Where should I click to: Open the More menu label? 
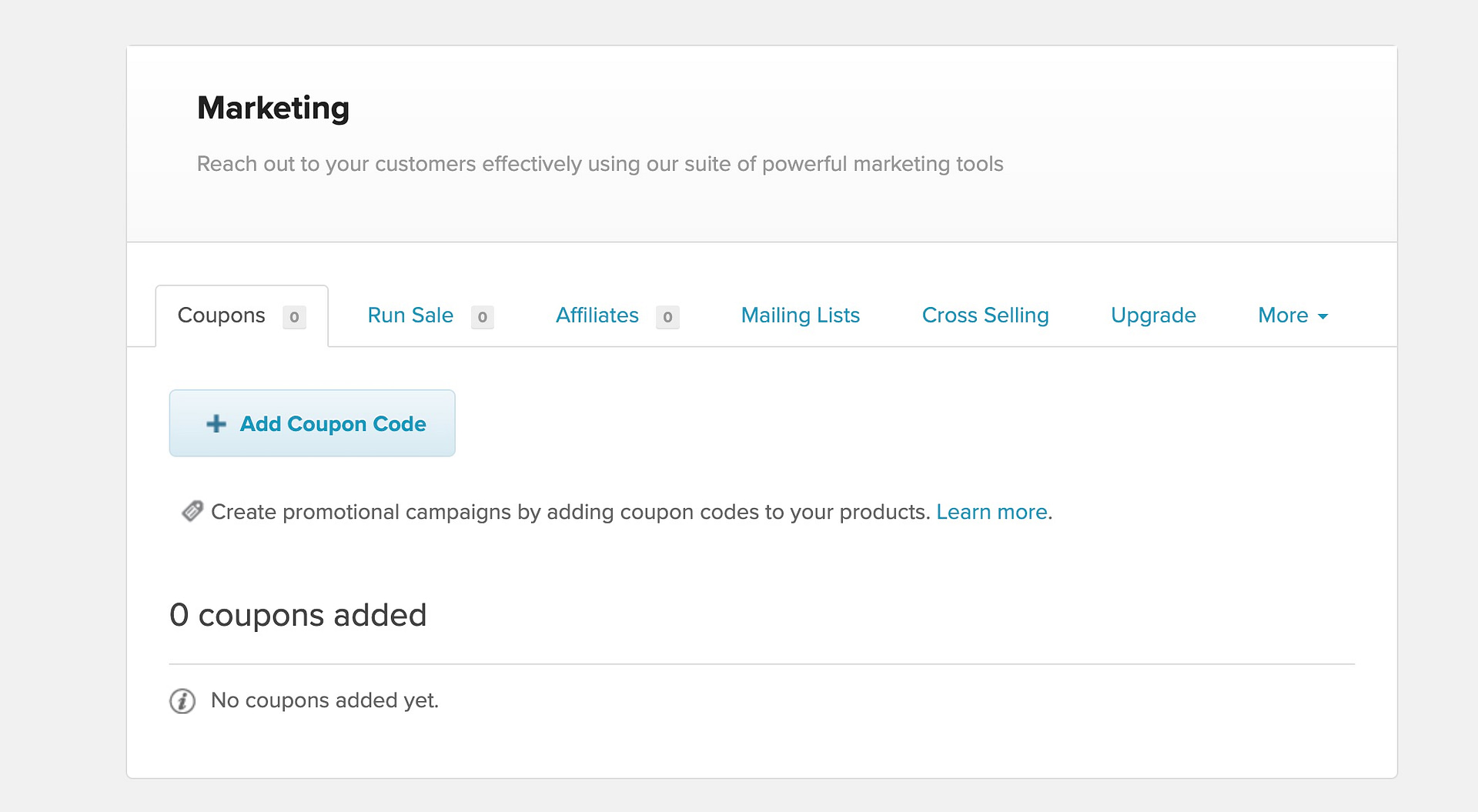(1282, 316)
